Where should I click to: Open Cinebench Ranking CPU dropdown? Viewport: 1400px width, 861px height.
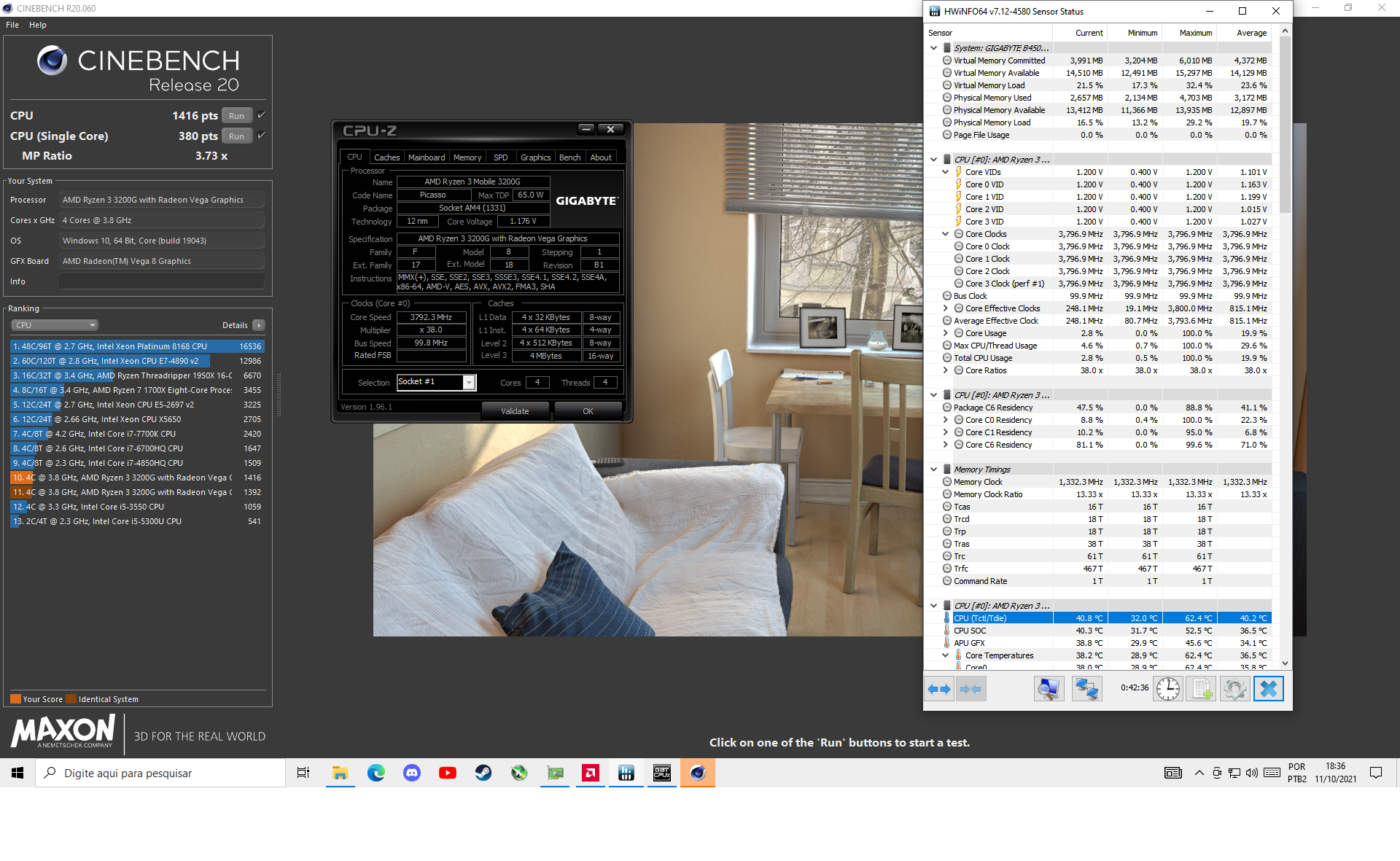pos(55,325)
